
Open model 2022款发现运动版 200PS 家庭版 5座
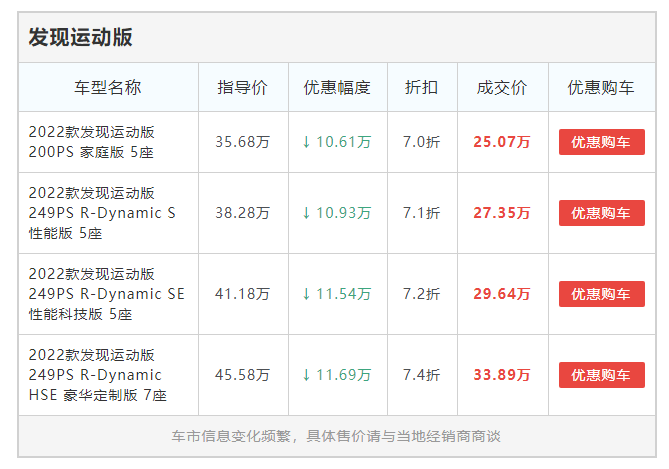click(91, 142)
